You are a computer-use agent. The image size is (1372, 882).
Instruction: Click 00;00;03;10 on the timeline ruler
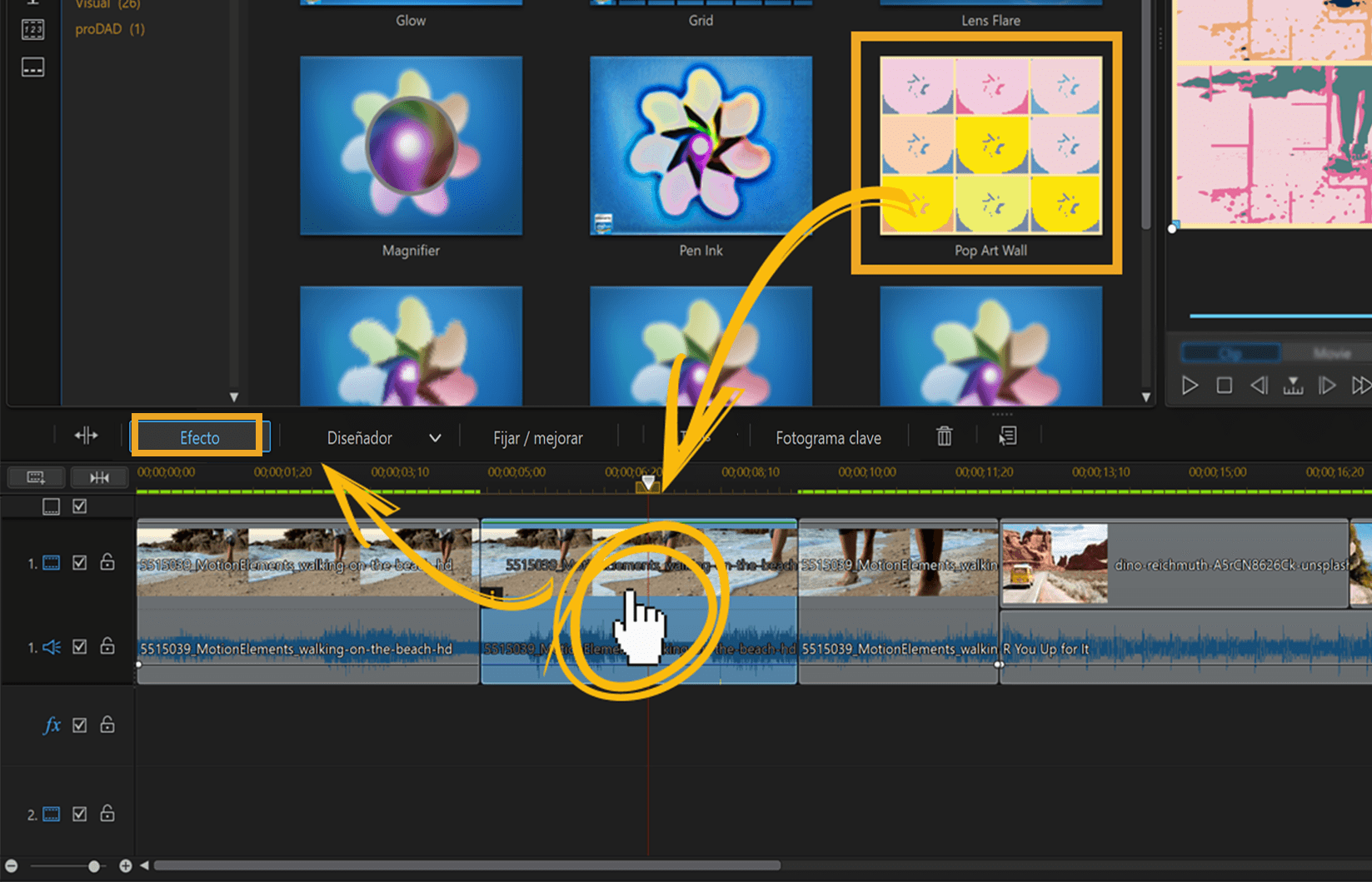400,472
